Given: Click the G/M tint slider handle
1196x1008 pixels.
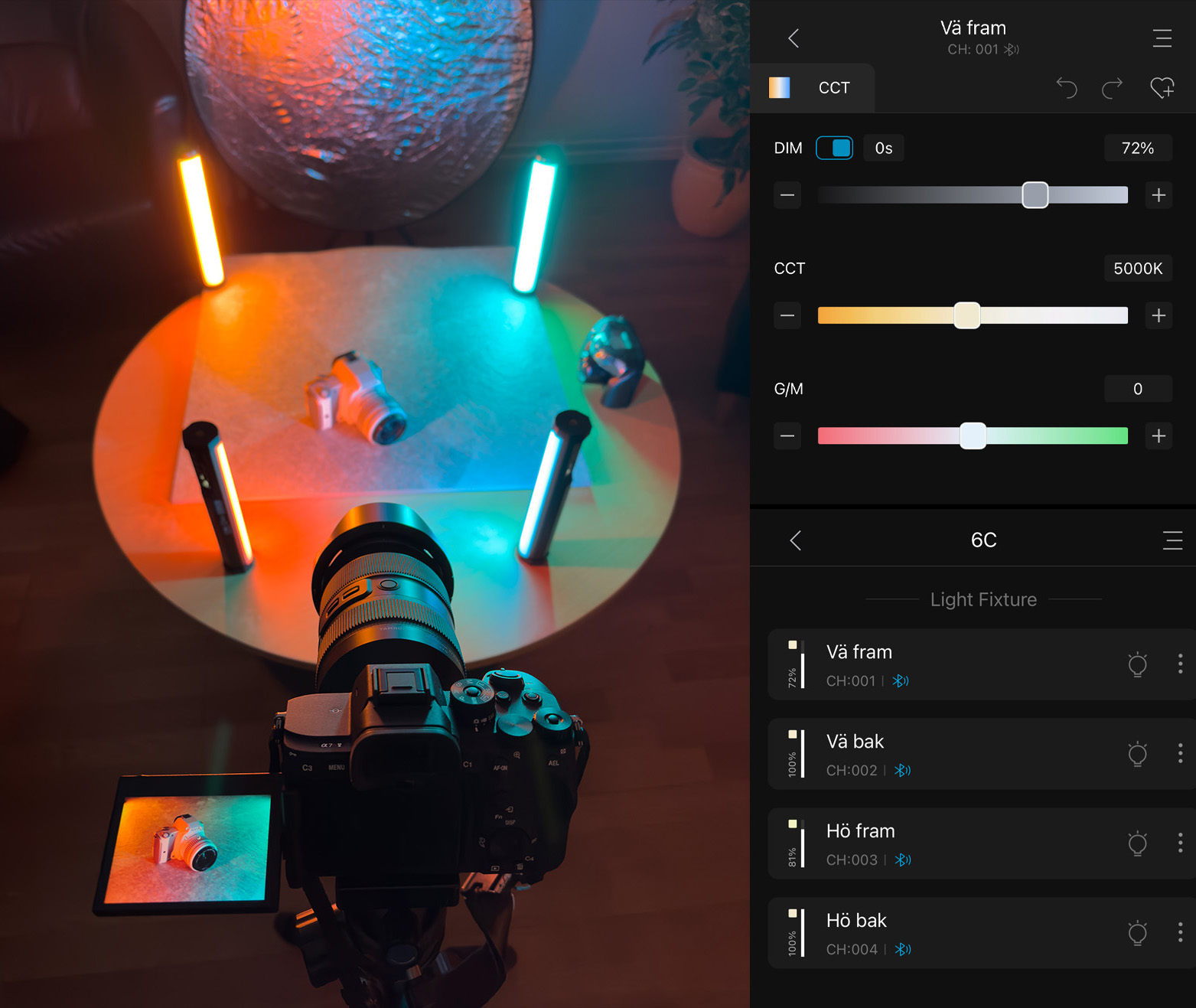Looking at the screenshot, I should pos(973,436).
